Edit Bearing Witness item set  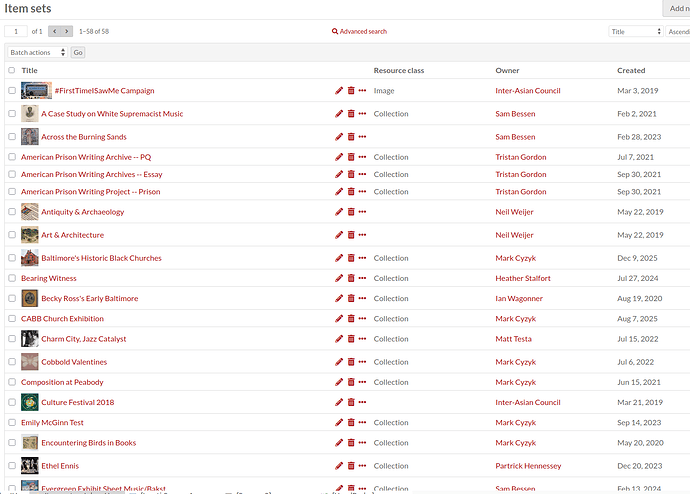click(339, 278)
